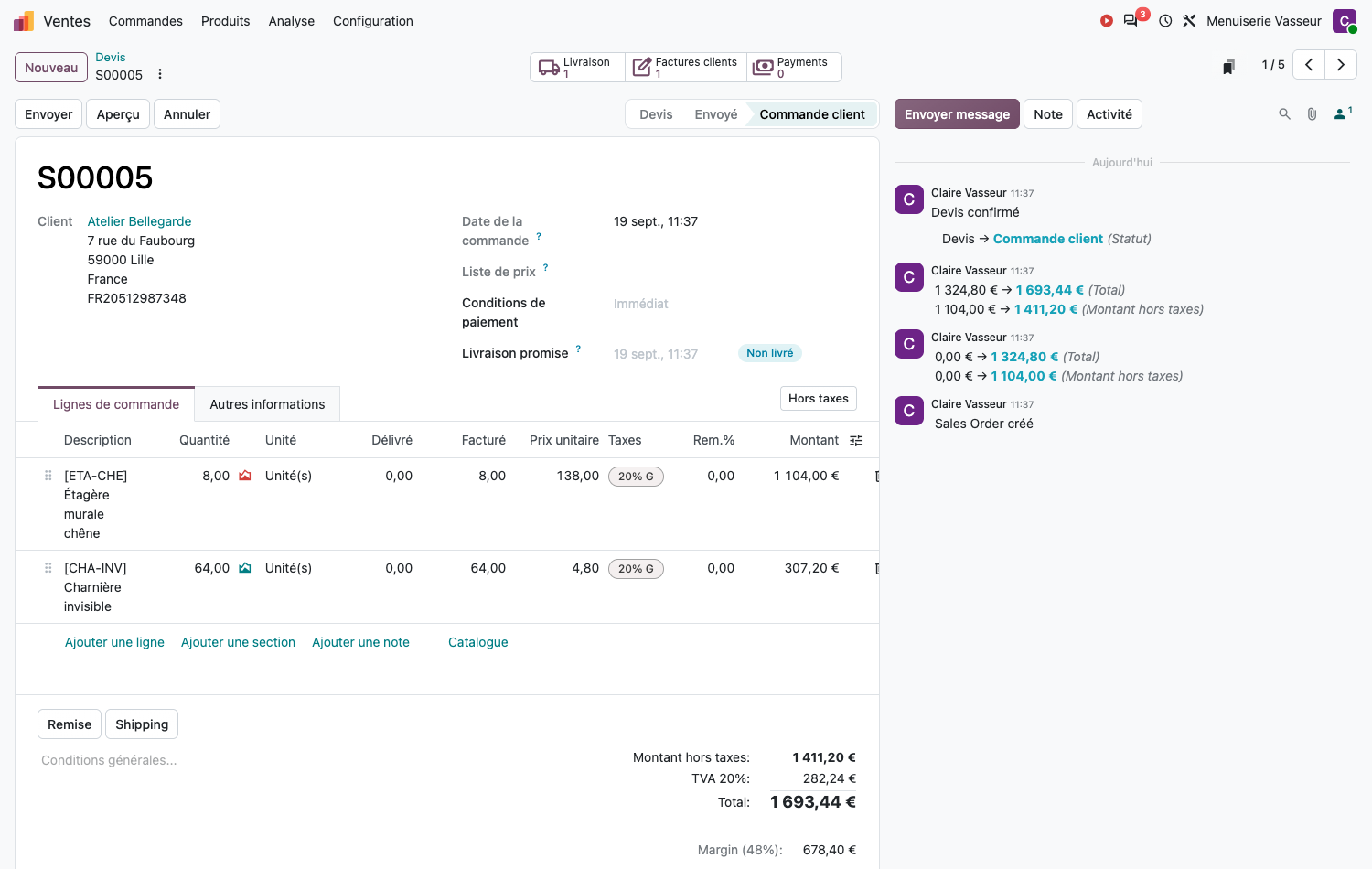Search in the chatter messages
This screenshot has height=869, width=1372.
pos(1284,114)
